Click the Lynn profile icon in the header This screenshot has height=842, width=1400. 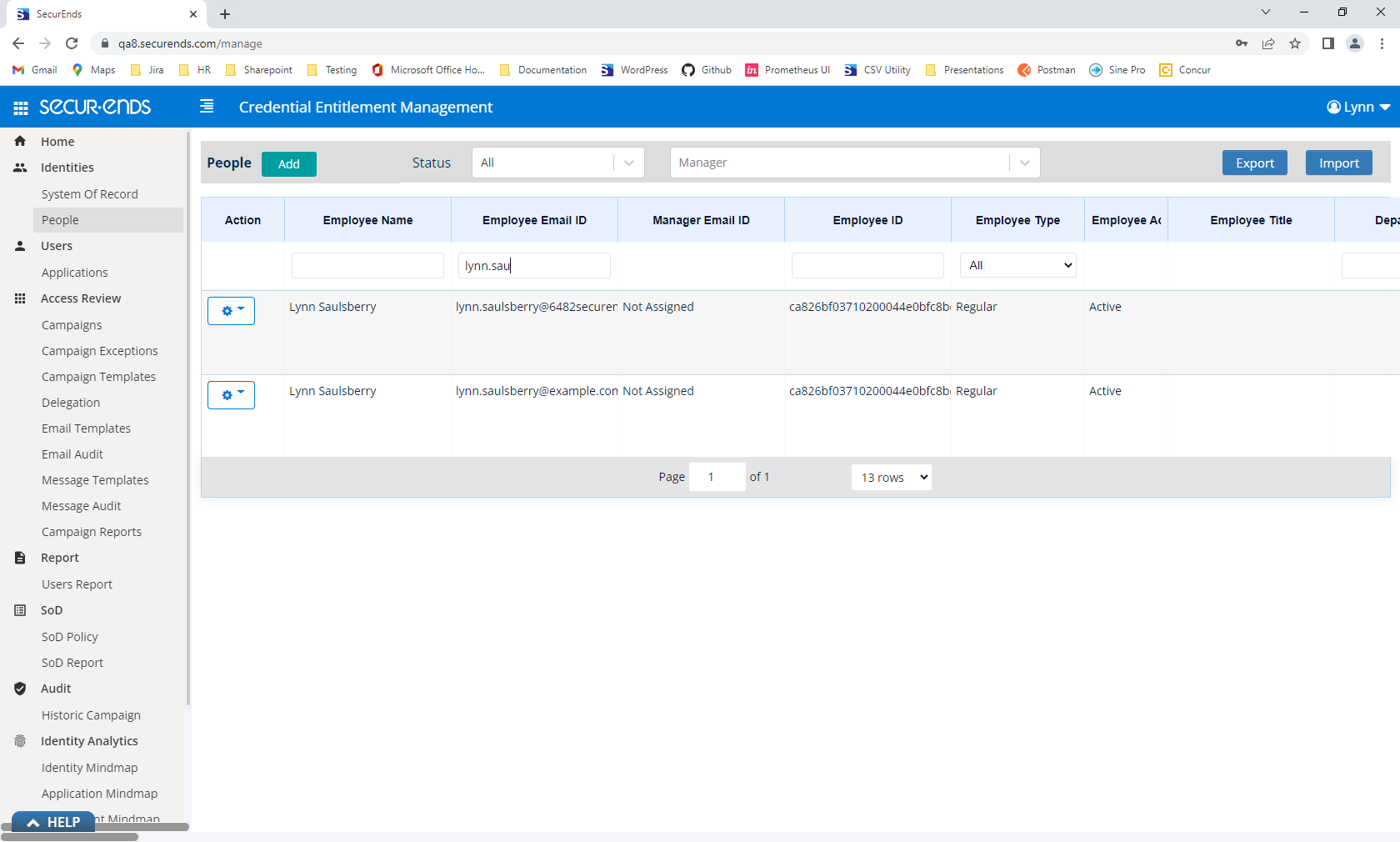pyautogui.click(x=1335, y=107)
